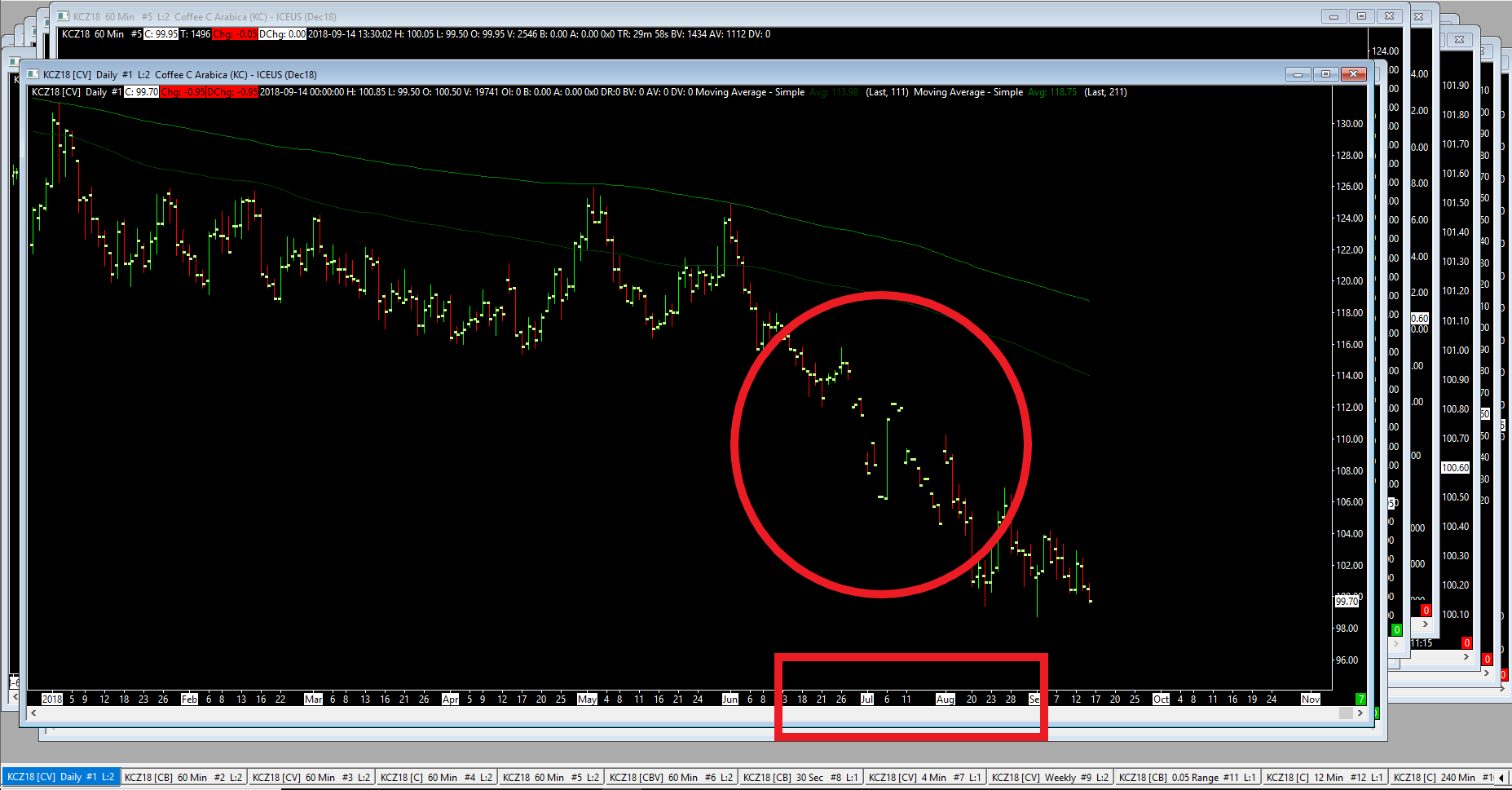
Task: Click the Daily chart's horizontal scrollbar track
Action: click(x=689, y=713)
